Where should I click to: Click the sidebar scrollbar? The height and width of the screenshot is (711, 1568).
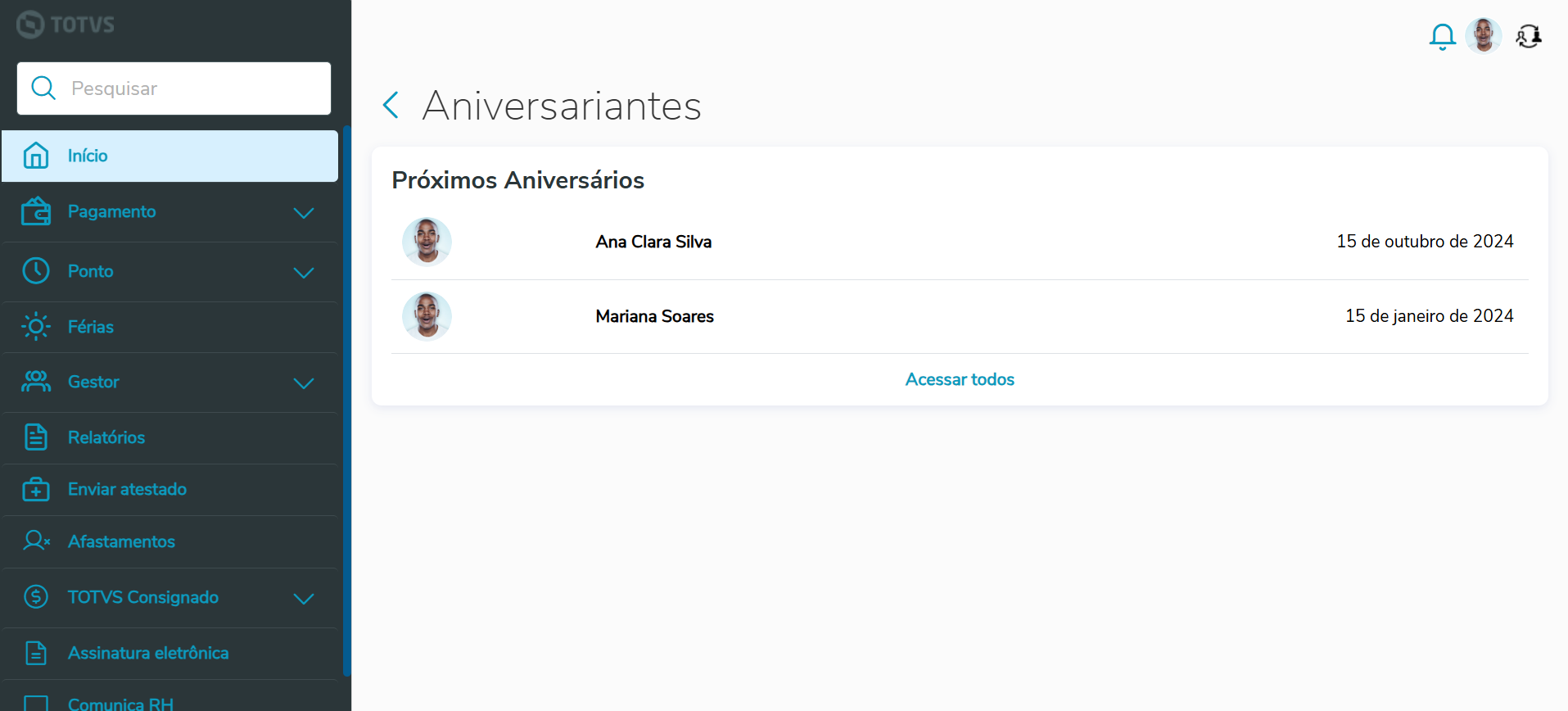[347, 401]
